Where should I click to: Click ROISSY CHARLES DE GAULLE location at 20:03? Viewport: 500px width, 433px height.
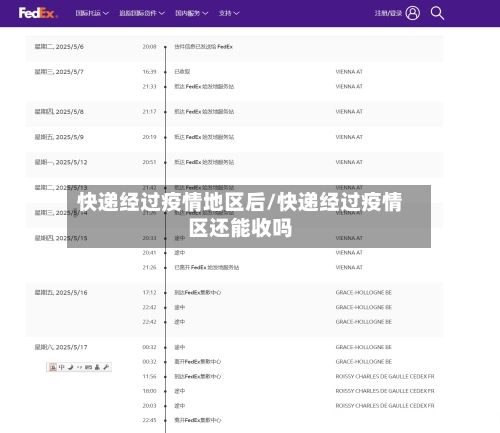point(385,406)
